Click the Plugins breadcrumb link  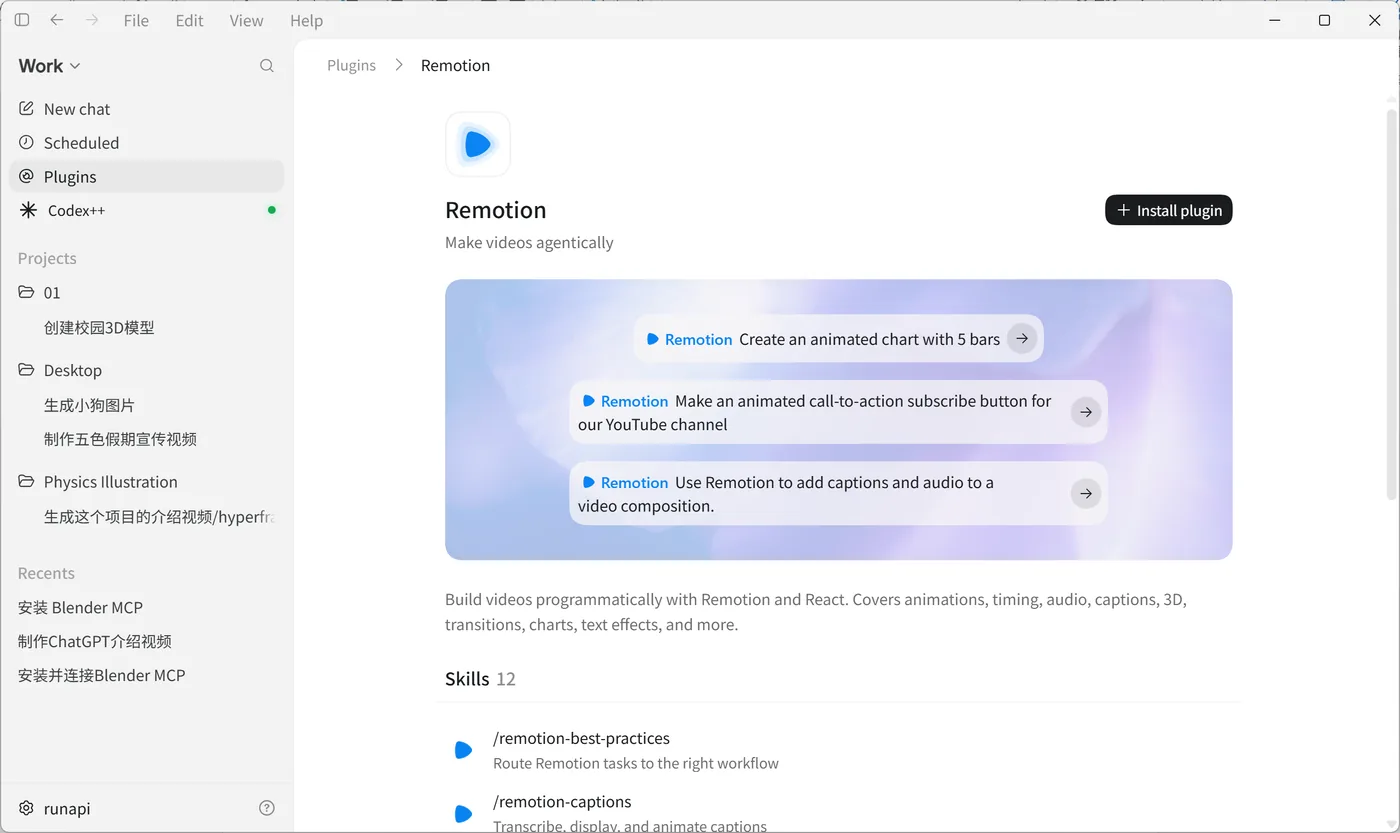pyautogui.click(x=352, y=65)
